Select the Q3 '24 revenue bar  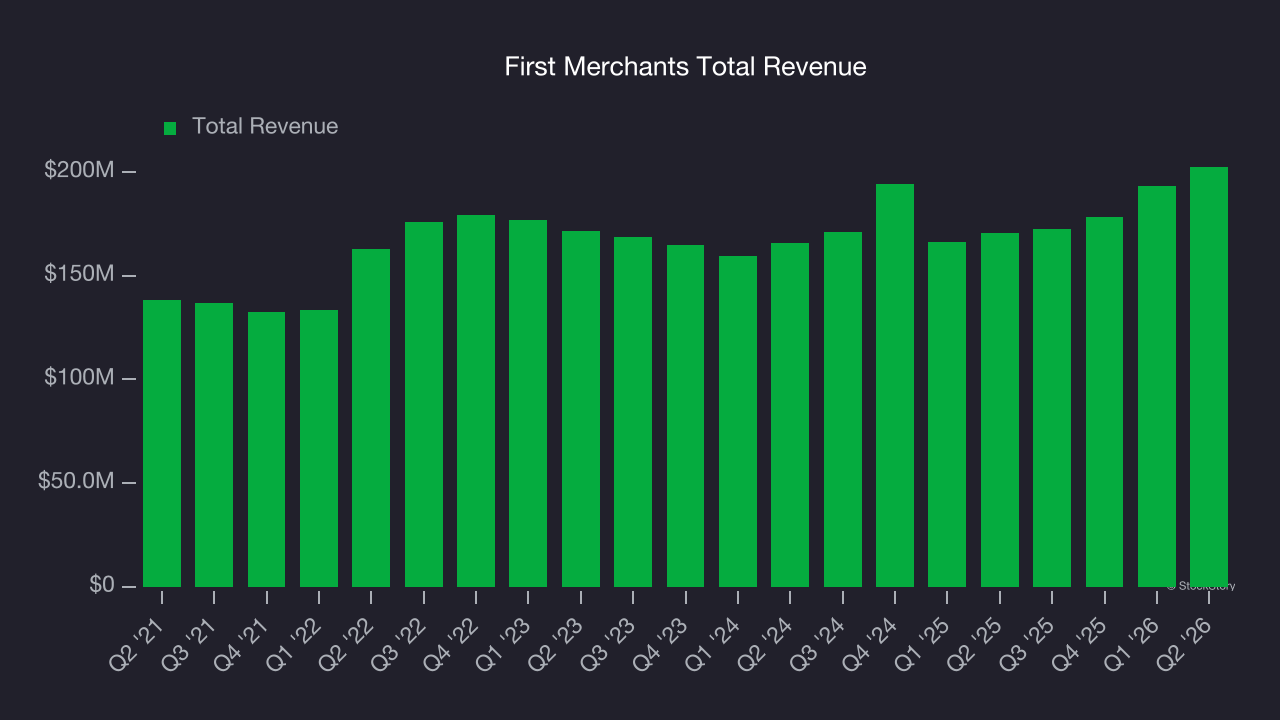[x=843, y=409]
